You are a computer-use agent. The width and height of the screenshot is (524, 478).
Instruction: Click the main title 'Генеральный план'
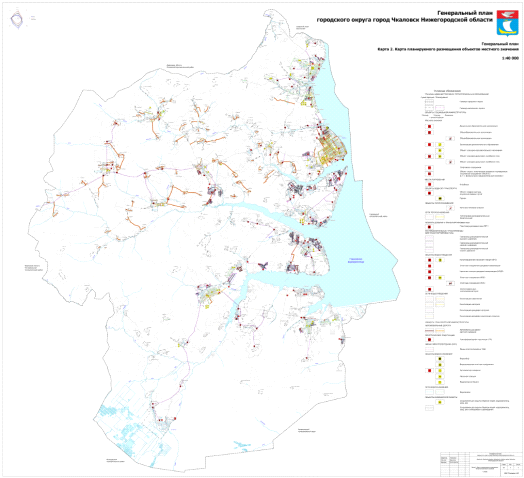click(x=465, y=13)
